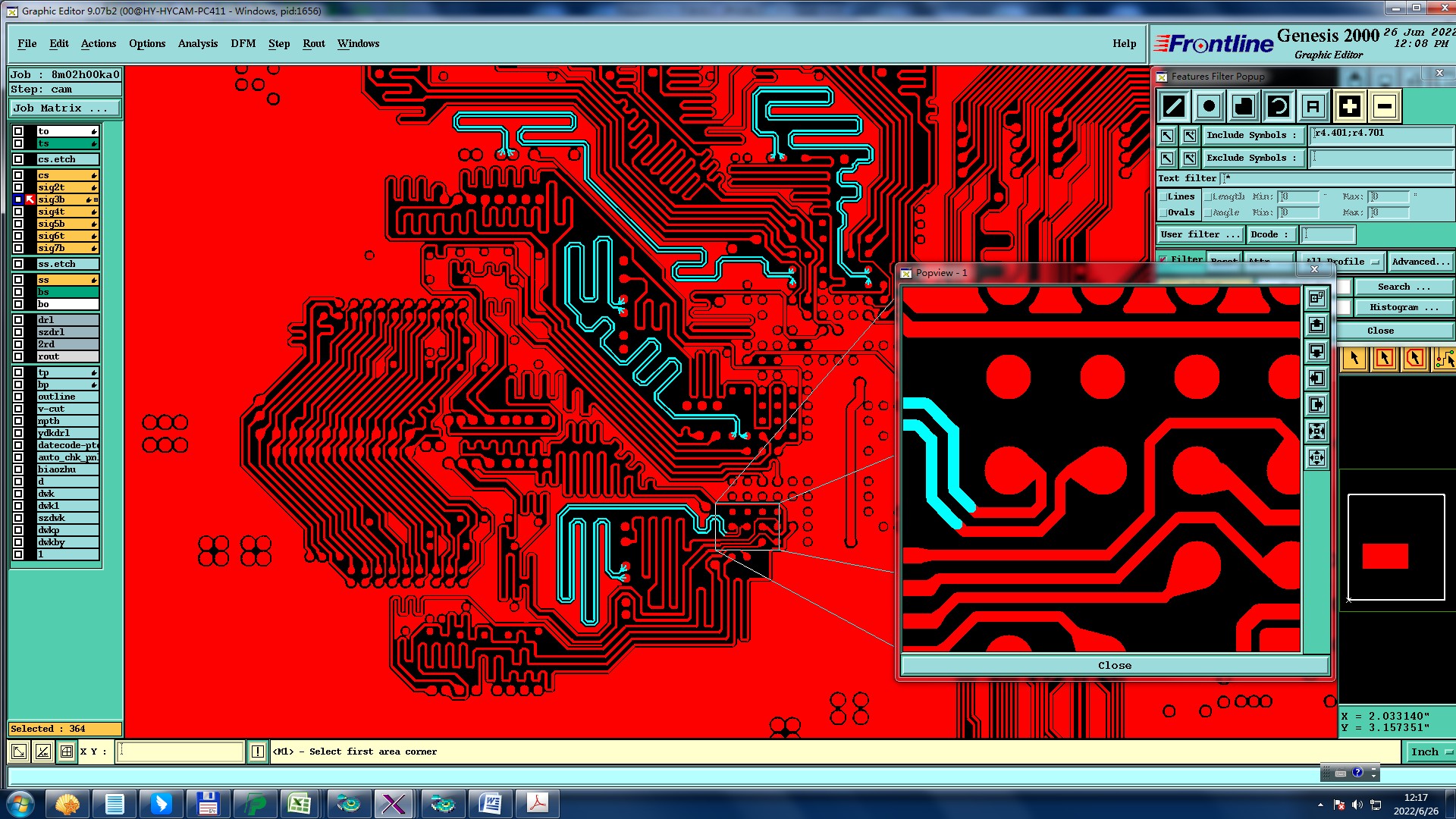
Task: Open the Inch units dropdown
Action: (x=1430, y=752)
